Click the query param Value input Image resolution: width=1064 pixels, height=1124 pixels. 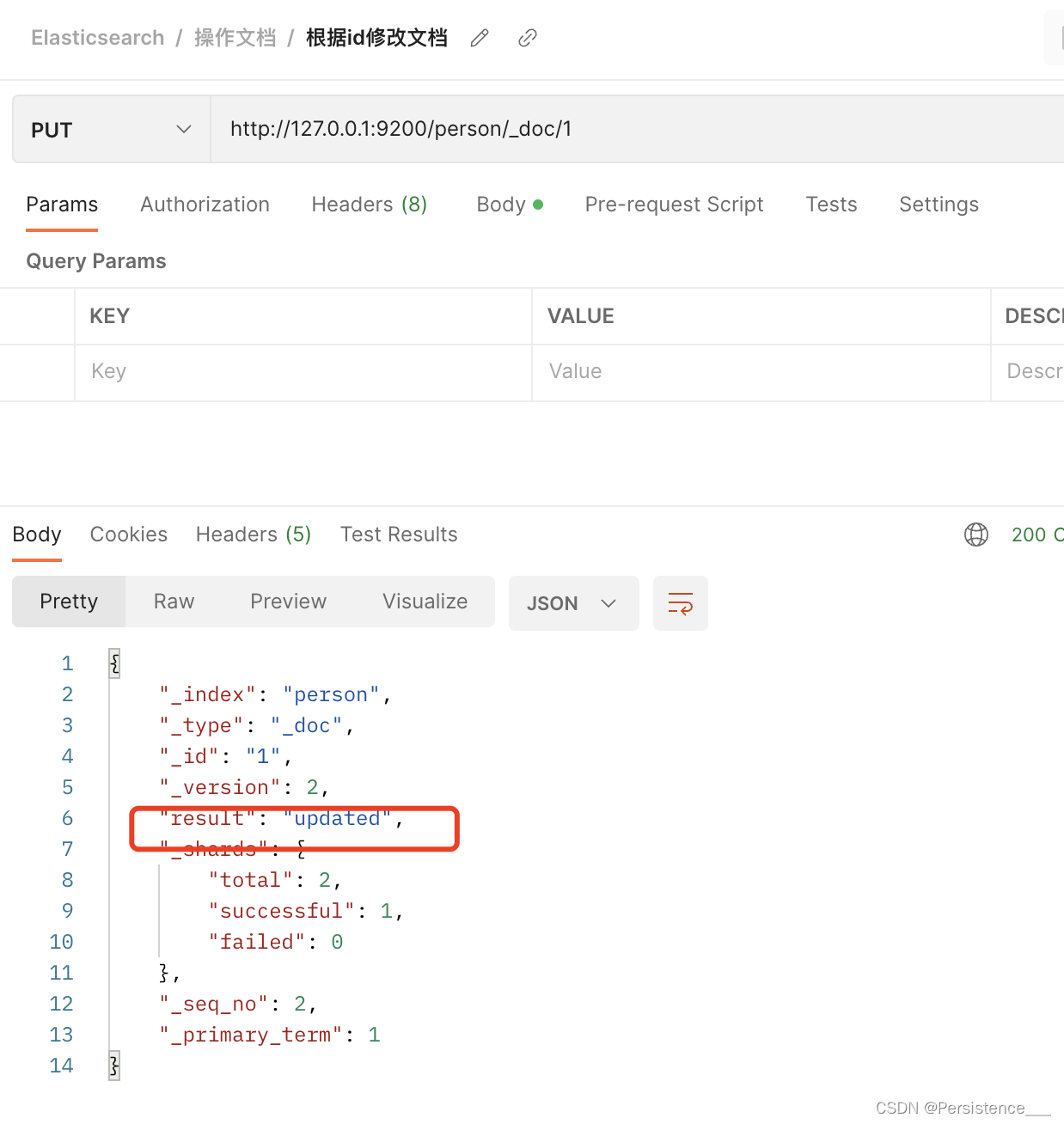pos(761,372)
